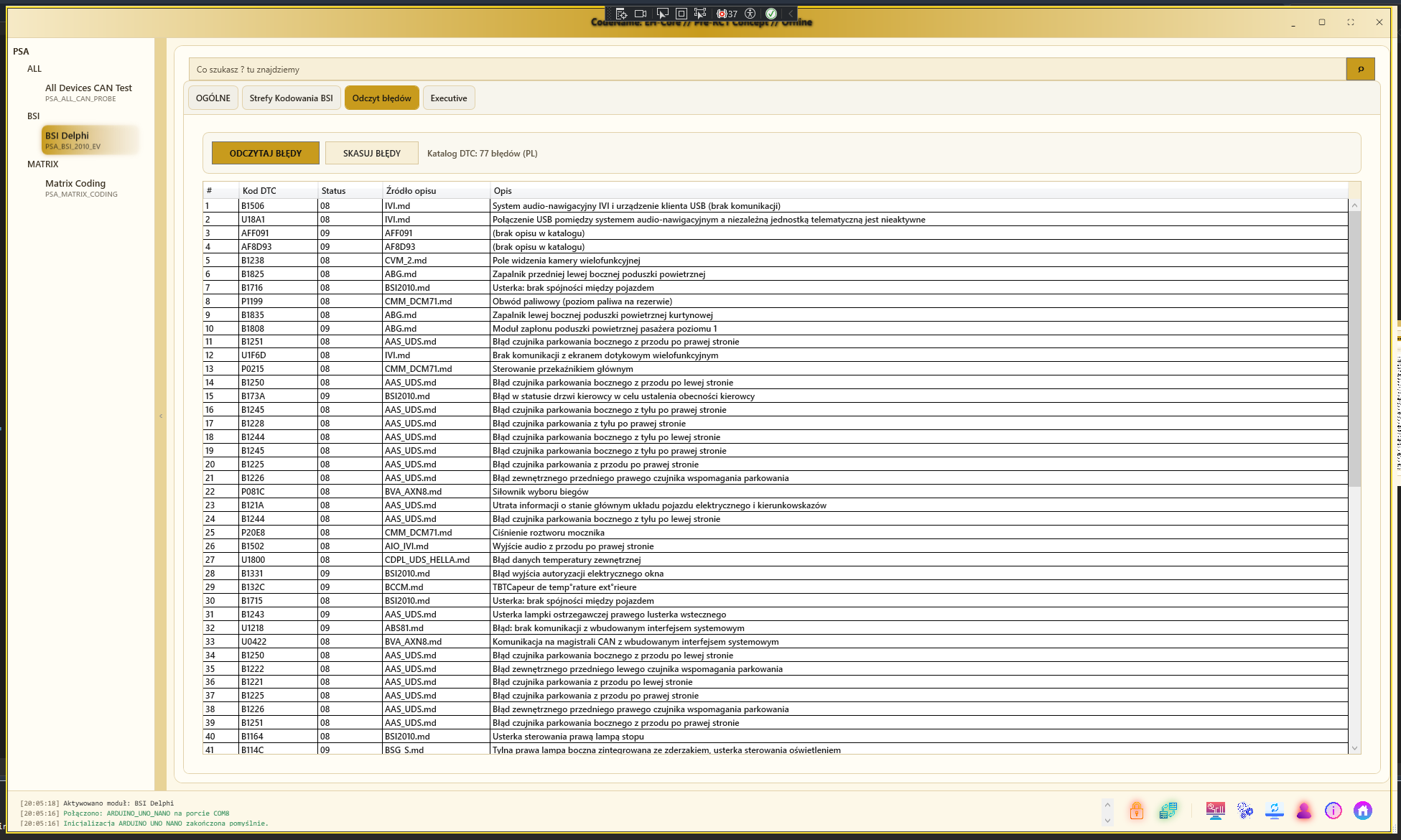Click the orange padlock icon in the bottom bar

1136,811
